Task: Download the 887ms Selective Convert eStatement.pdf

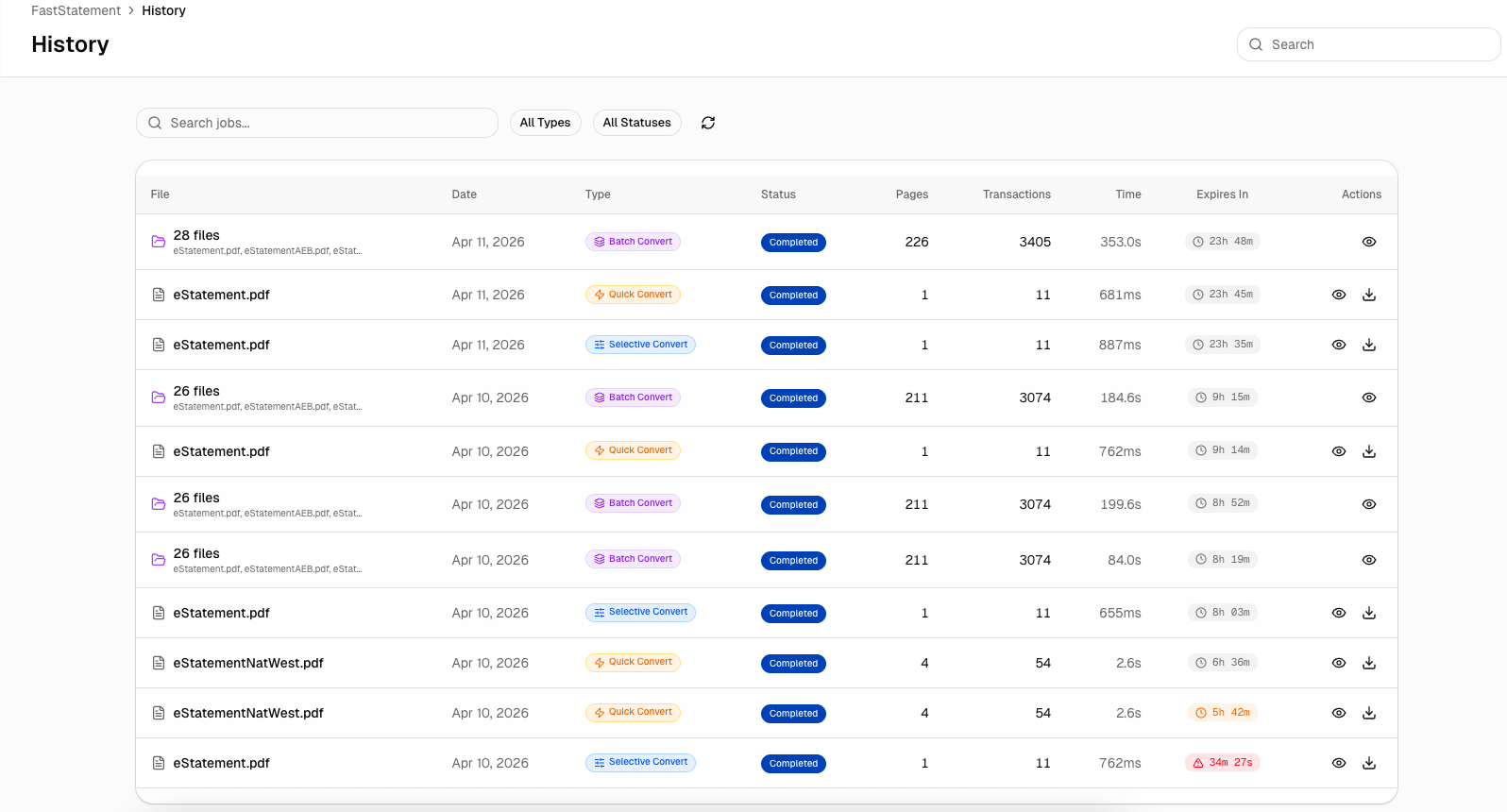Action: (x=1369, y=345)
